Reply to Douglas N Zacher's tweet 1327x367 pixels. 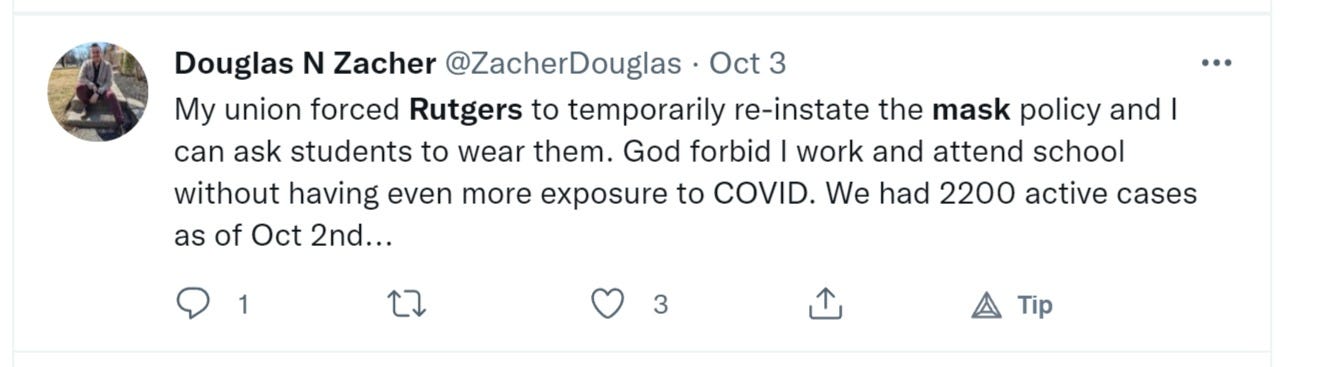pos(191,304)
